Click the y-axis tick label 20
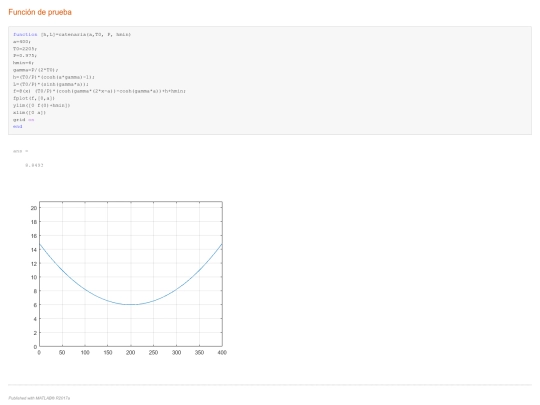 34,208
